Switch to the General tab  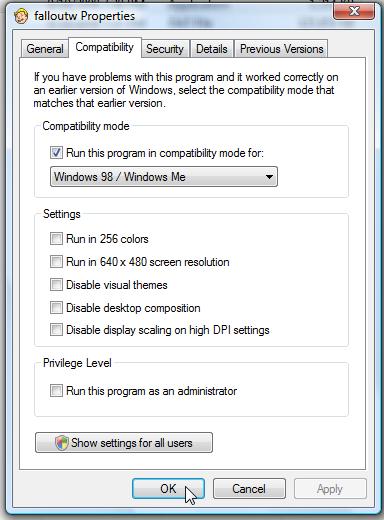point(45,49)
